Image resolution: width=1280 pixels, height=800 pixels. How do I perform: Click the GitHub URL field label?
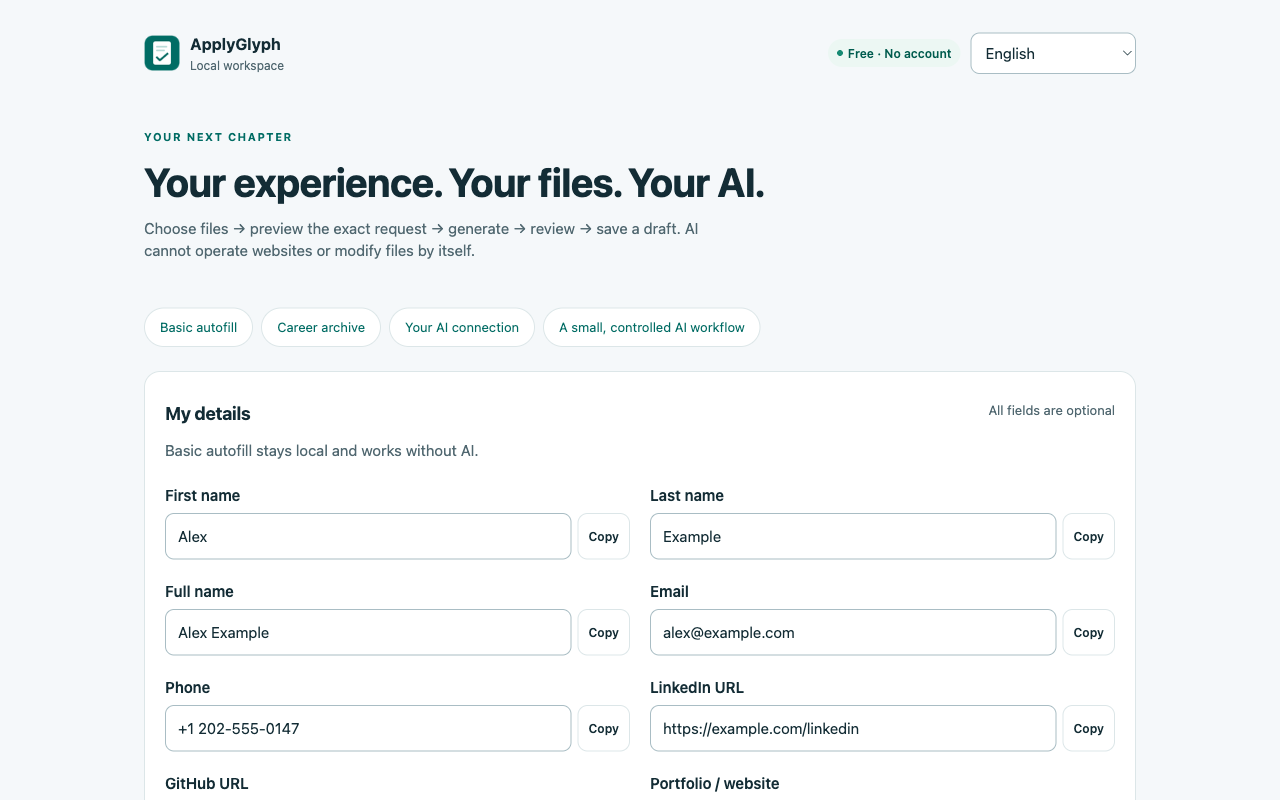pyautogui.click(x=206, y=784)
